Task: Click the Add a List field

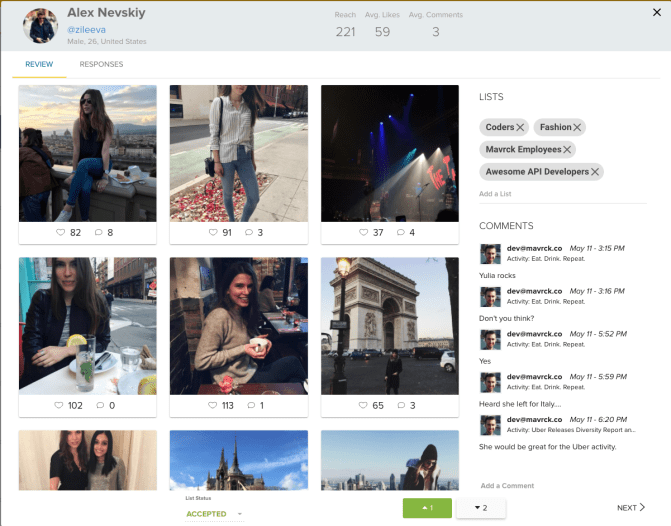Action: click(x=562, y=194)
